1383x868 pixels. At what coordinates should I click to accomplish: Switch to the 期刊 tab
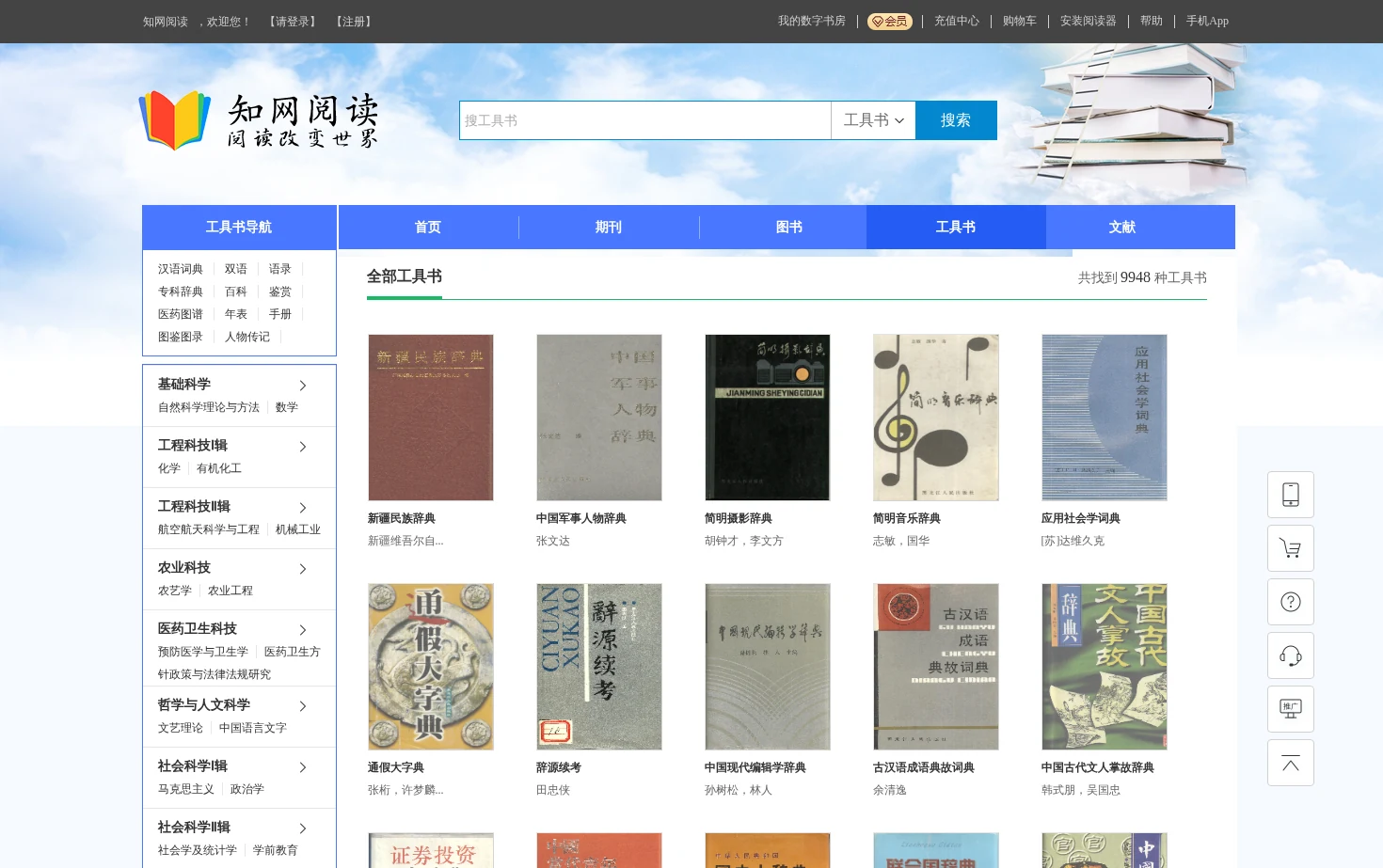(609, 227)
